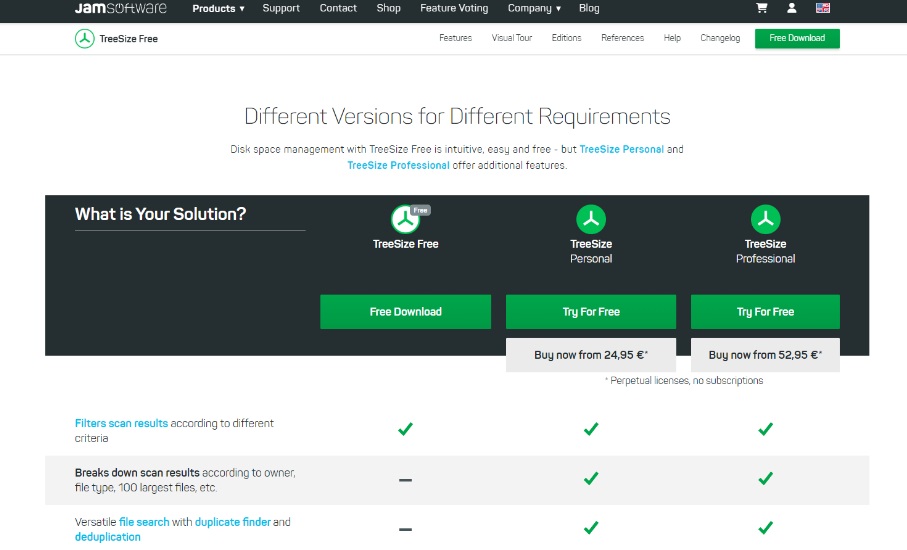
Task: Open the user account icon
Action: tap(791, 8)
